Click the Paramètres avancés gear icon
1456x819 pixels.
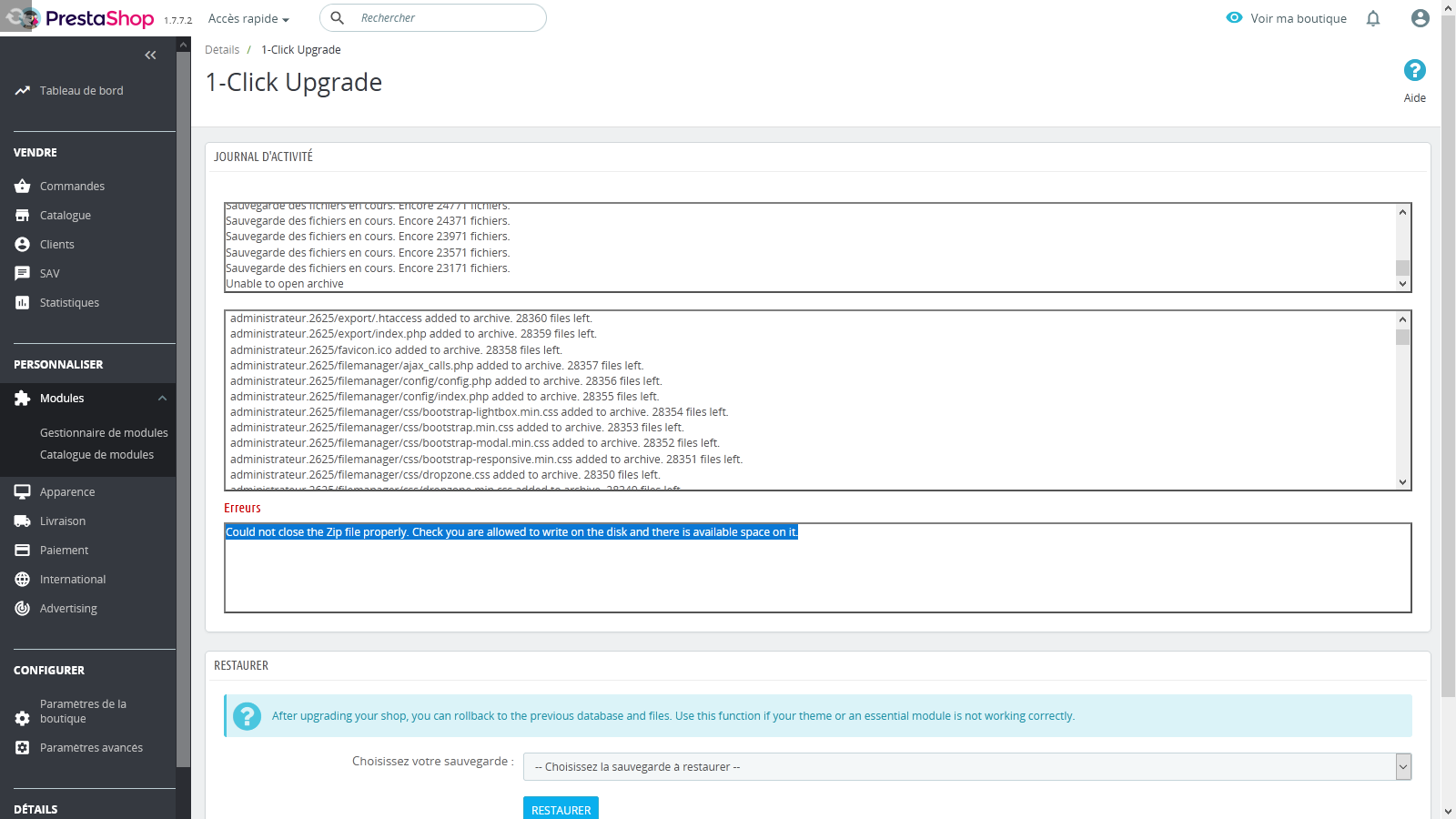pyautogui.click(x=23, y=748)
